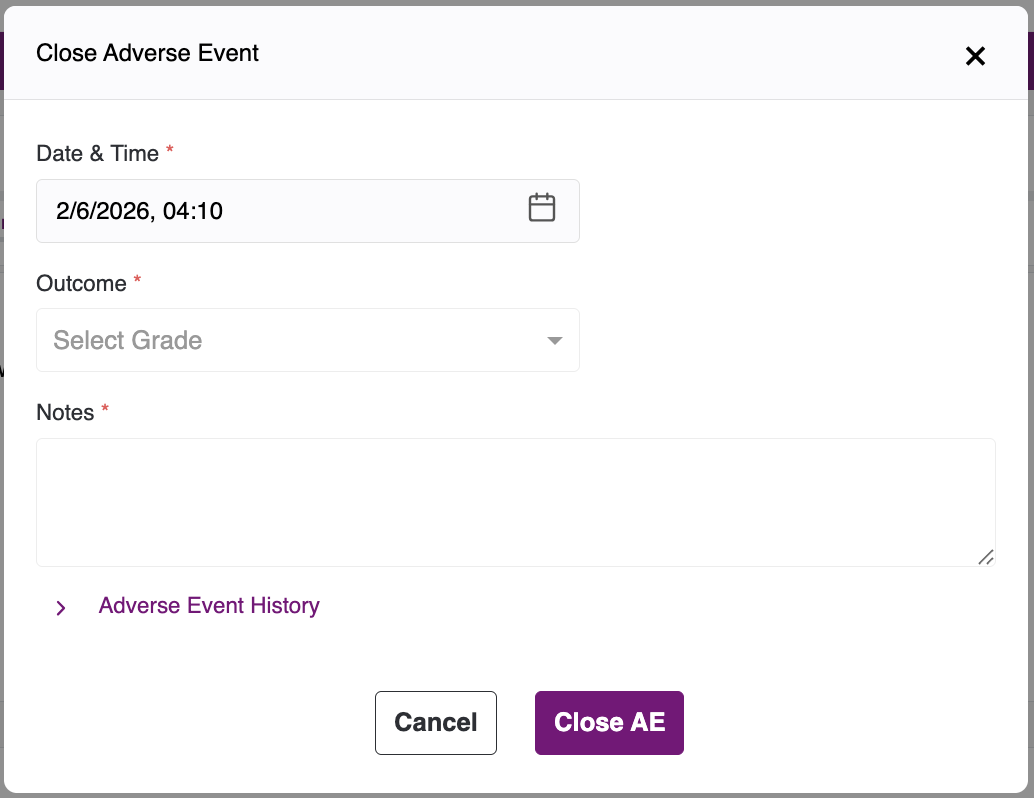Click the red asterisk beside Date & Time
The width and height of the screenshot is (1034, 798).
click(170, 151)
